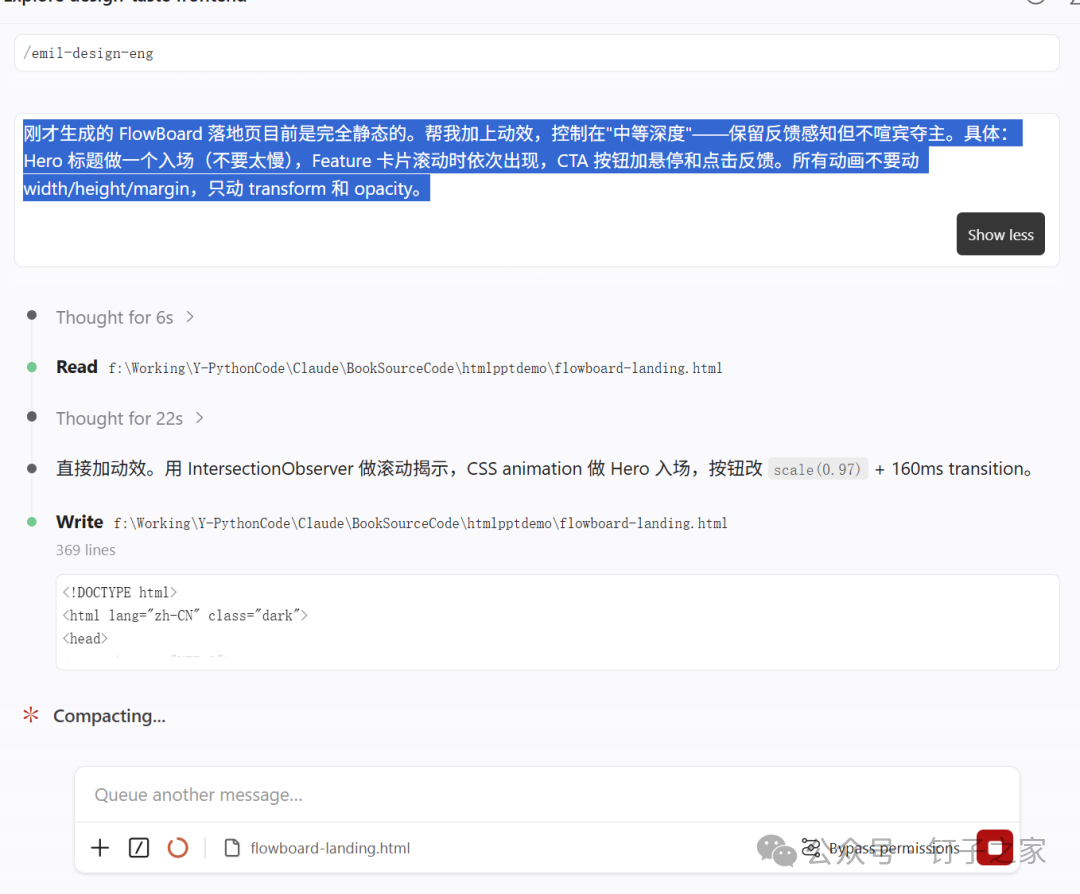Expand the Thought for 6s section

tap(125, 318)
